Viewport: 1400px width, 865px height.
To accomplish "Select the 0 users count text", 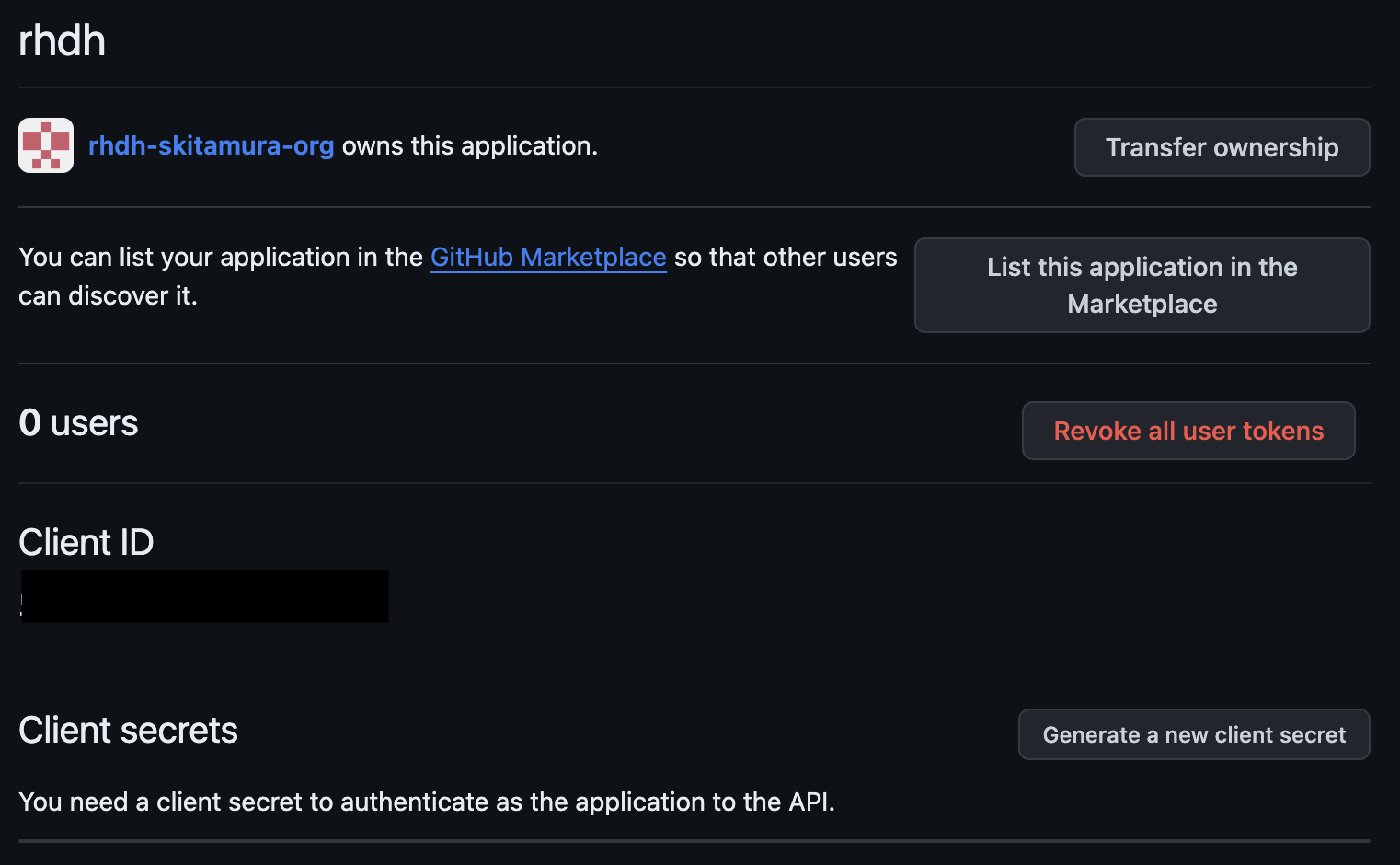I will (78, 423).
